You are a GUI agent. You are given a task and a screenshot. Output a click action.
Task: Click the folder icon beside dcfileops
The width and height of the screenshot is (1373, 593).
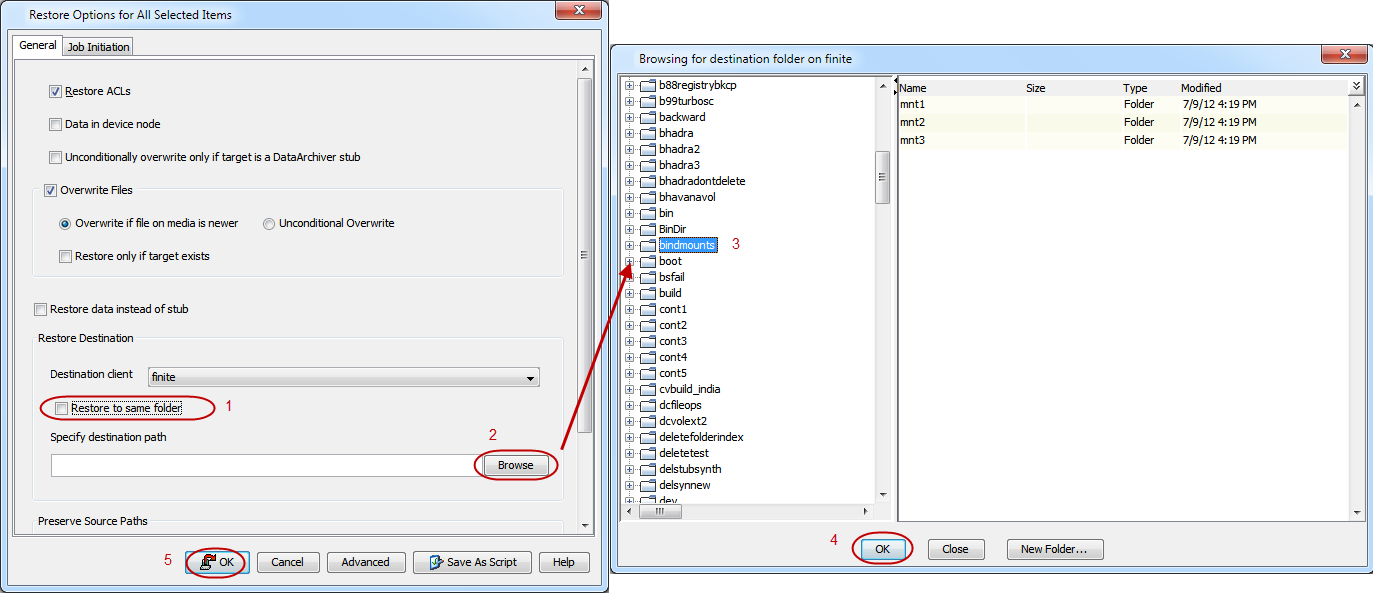[647, 405]
